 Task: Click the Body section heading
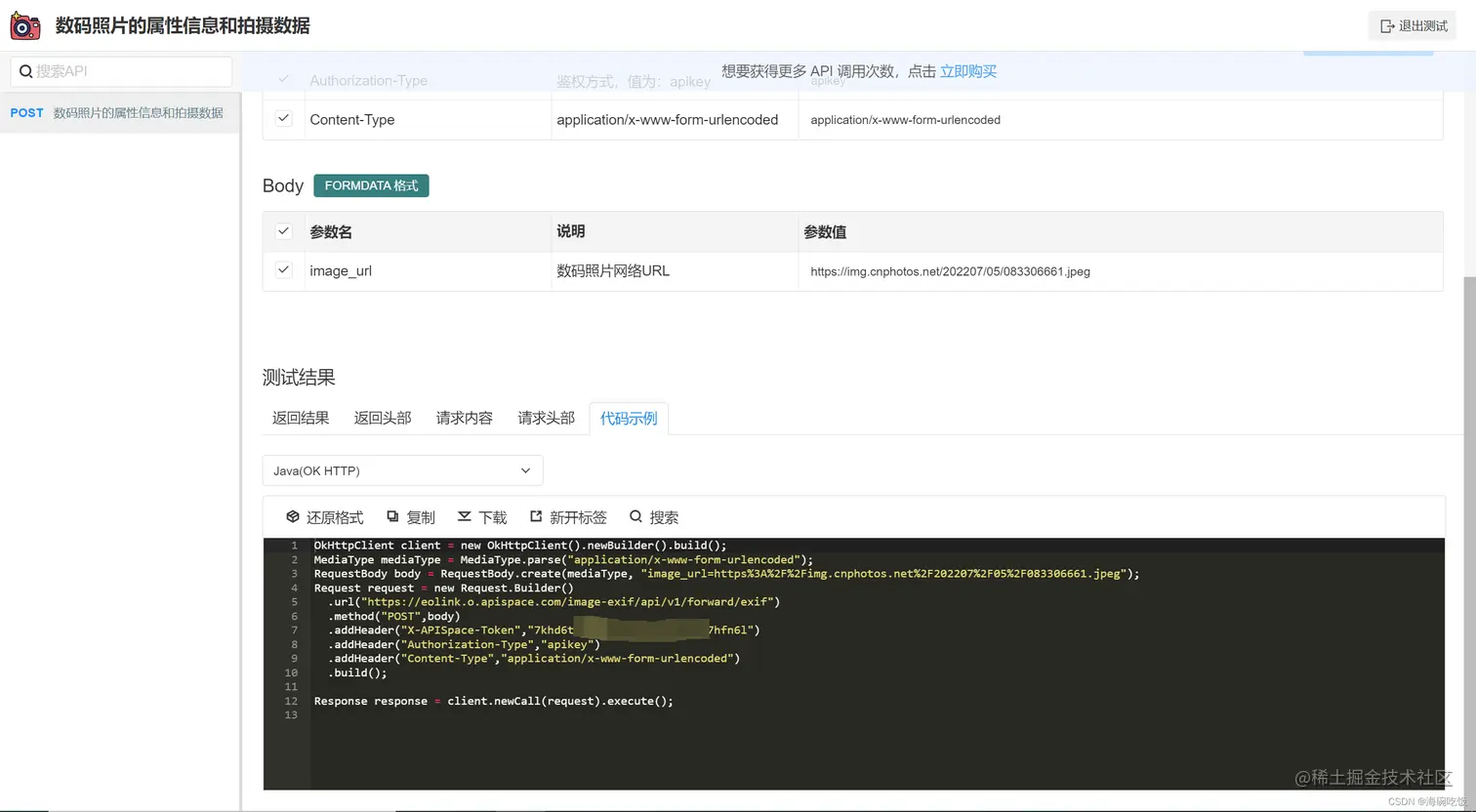283,185
